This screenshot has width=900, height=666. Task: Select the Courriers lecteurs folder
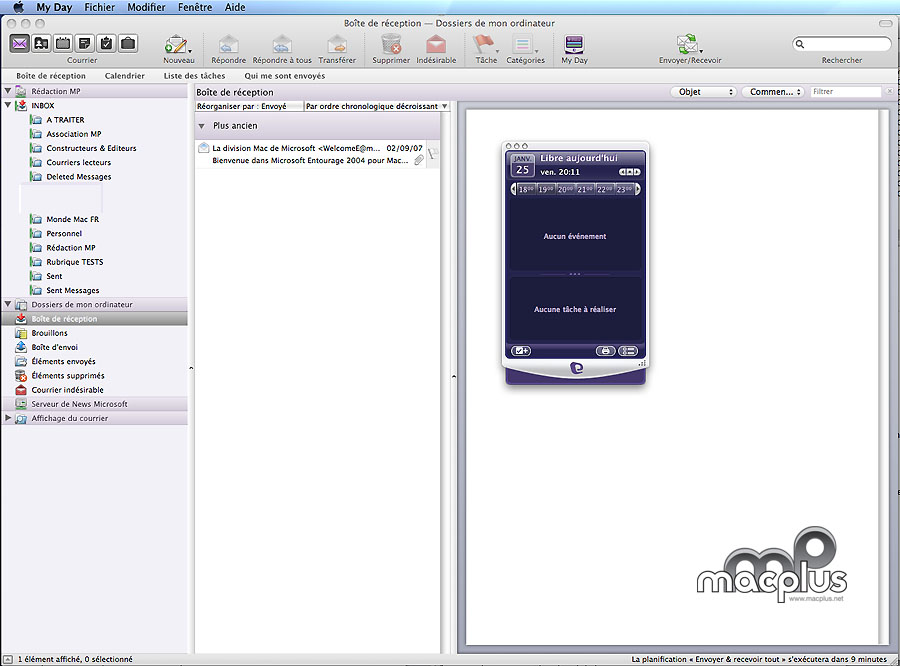click(79, 162)
